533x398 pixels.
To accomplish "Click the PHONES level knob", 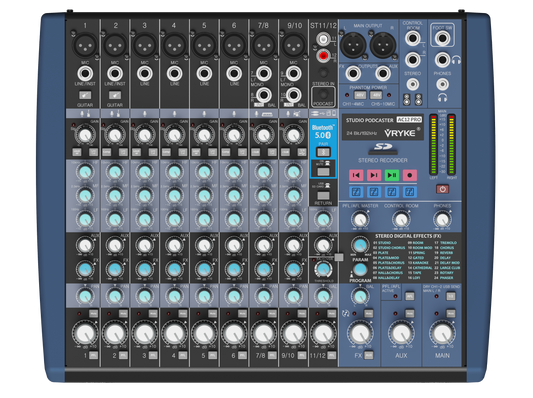I will click(442, 220).
